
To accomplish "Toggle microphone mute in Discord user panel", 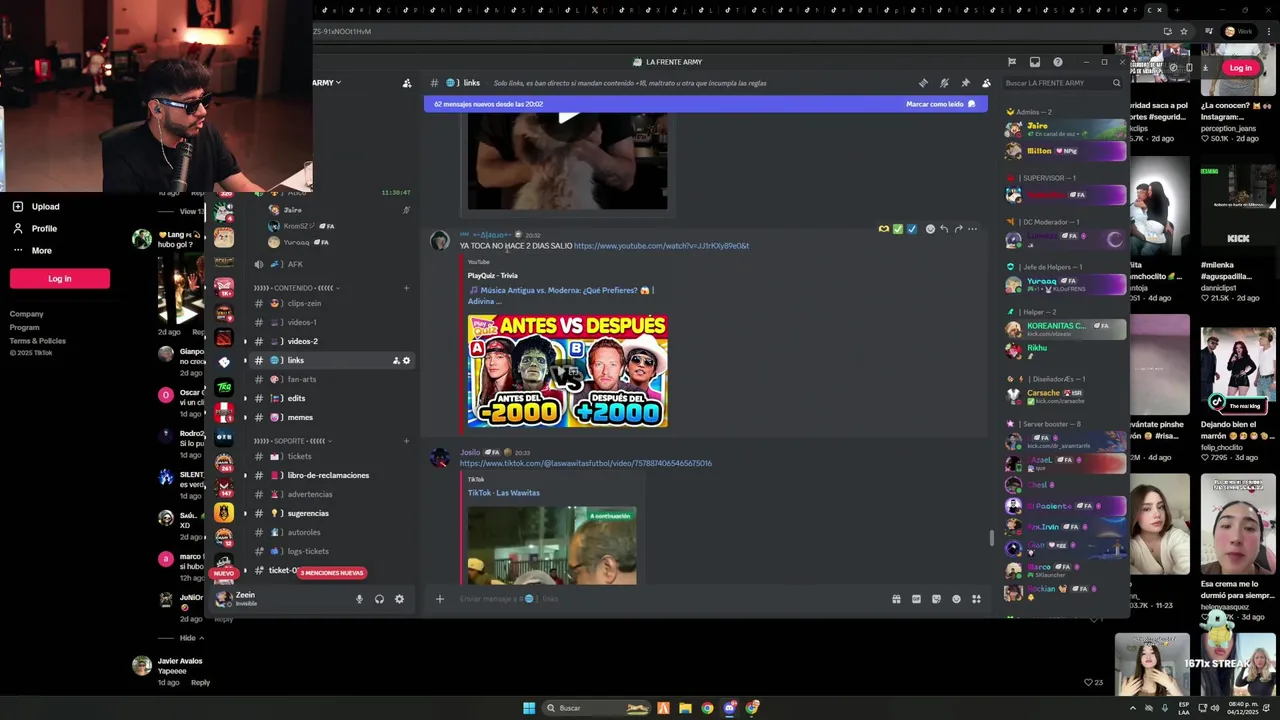I will [359, 599].
